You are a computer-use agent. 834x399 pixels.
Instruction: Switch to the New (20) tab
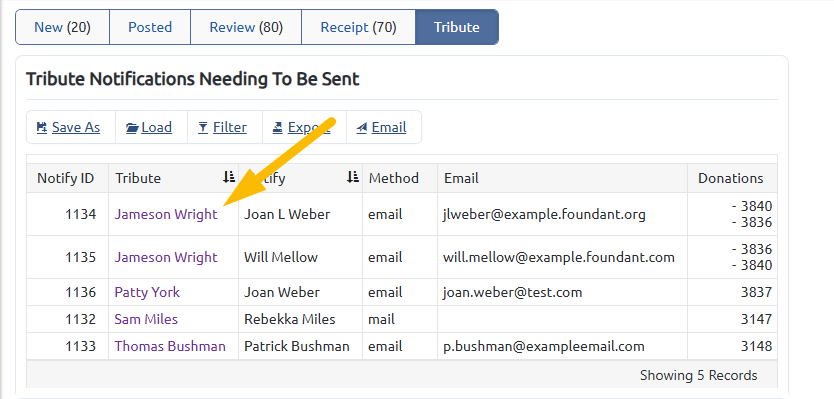click(x=62, y=27)
